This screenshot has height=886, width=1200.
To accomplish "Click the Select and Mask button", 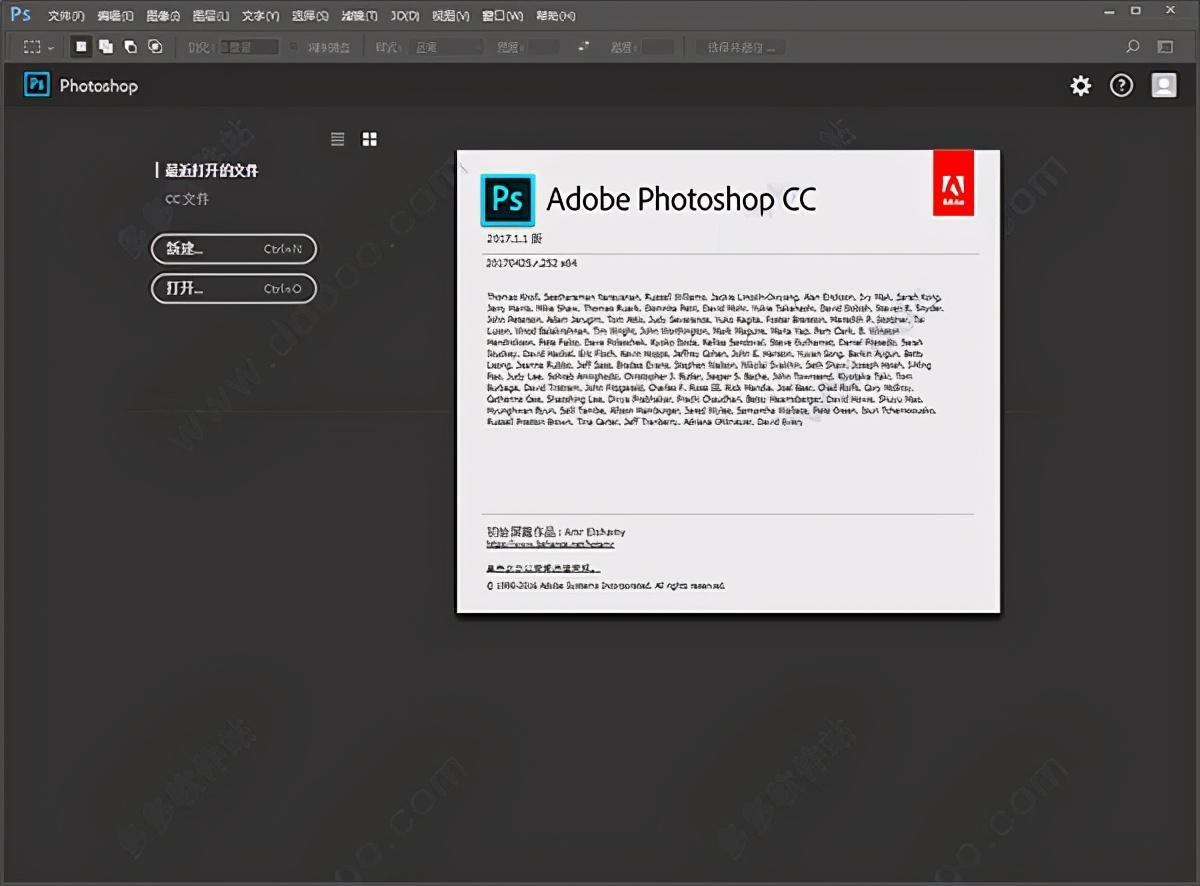I will 741,47.
